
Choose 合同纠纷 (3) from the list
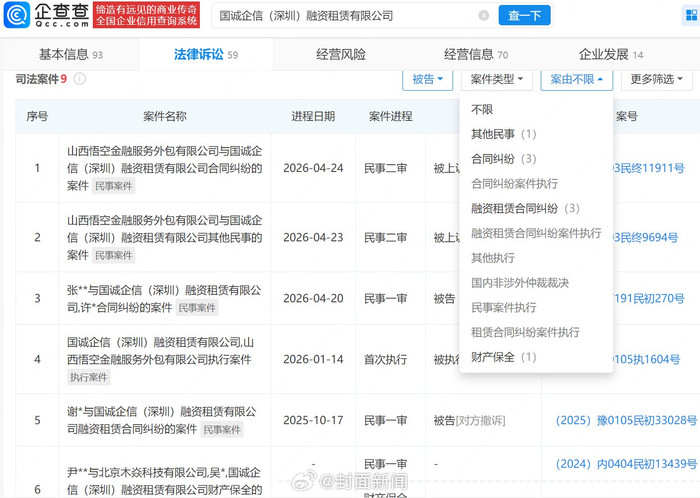coord(504,159)
